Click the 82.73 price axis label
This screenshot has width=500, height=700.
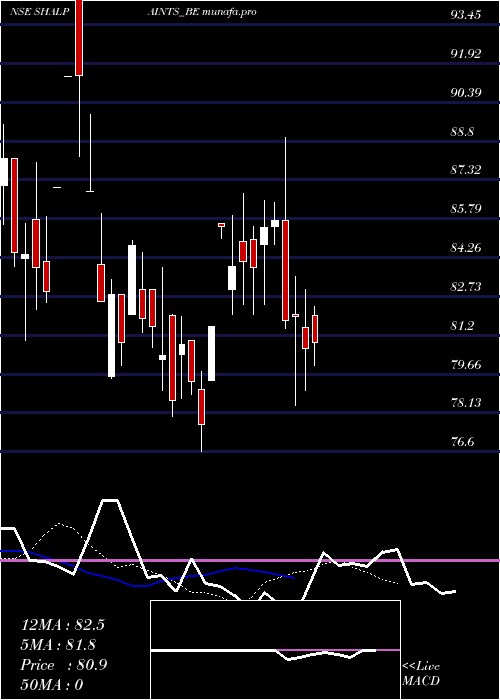pyautogui.click(x=466, y=286)
